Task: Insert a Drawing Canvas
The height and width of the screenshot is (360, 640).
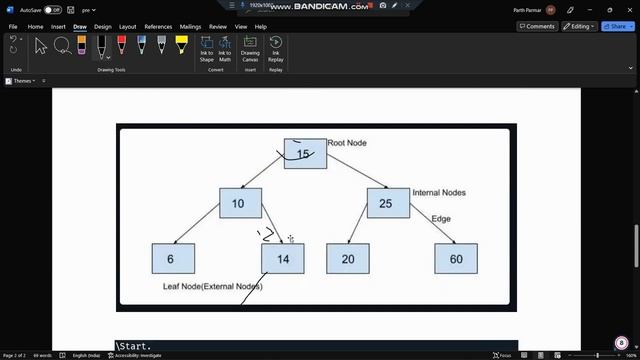Action: (250, 49)
